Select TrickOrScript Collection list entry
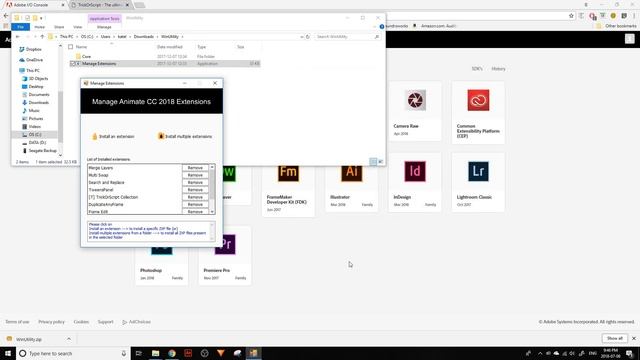Viewport: 640px width, 360px height. [113, 197]
